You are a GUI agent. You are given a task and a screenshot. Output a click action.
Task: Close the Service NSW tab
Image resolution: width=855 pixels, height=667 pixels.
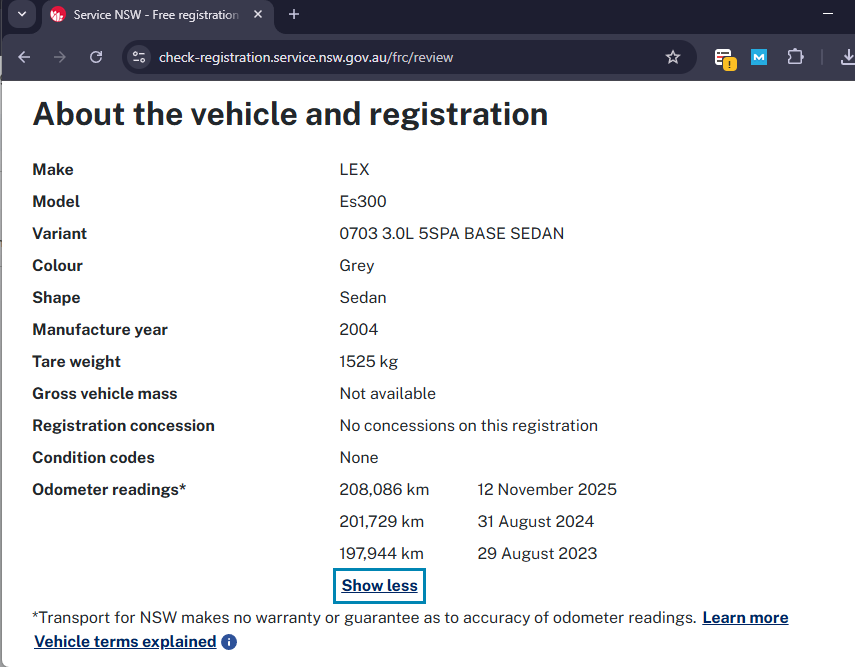pos(258,15)
